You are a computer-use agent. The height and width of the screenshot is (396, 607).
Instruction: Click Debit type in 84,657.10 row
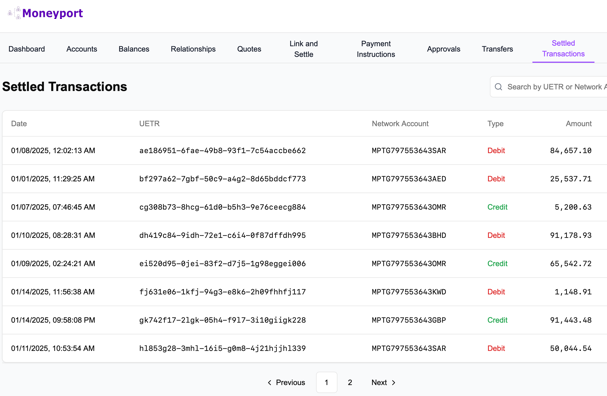point(496,151)
